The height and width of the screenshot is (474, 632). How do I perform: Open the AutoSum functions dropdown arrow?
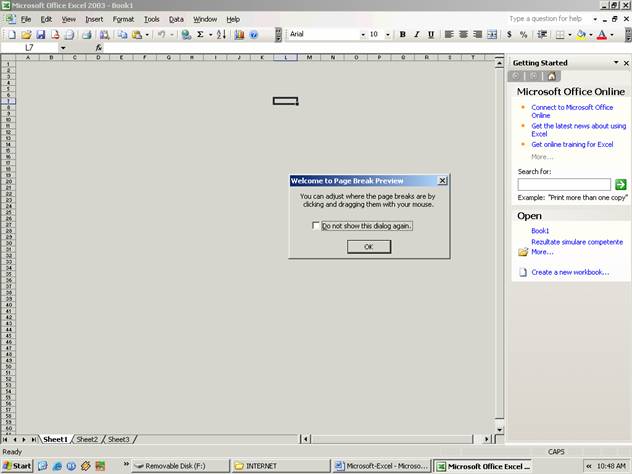click(210, 35)
